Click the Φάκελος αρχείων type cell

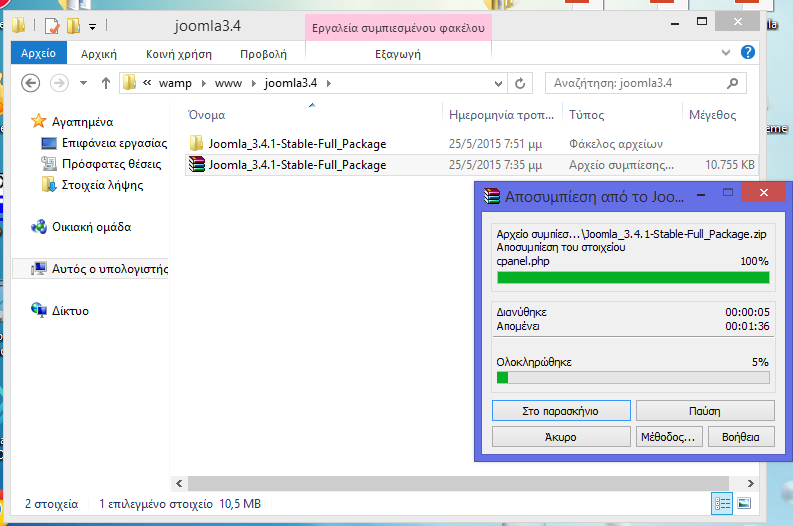click(615, 144)
